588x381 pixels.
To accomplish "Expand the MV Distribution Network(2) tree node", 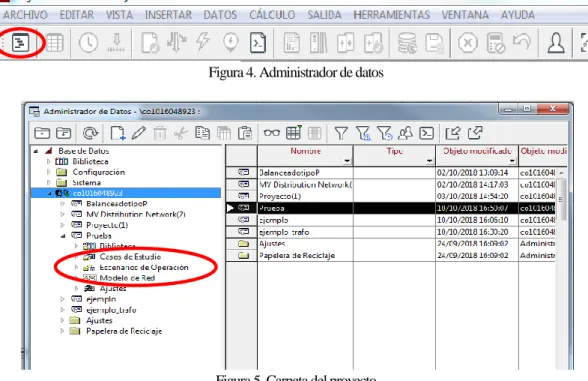I will point(63,214).
